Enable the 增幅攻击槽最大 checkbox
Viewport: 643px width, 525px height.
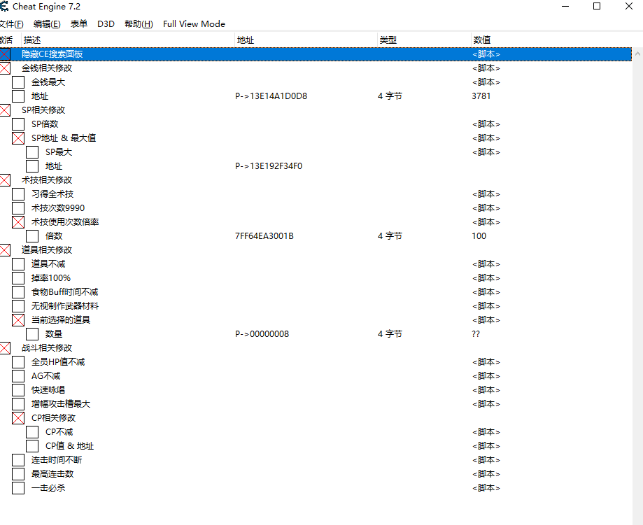pos(18,404)
